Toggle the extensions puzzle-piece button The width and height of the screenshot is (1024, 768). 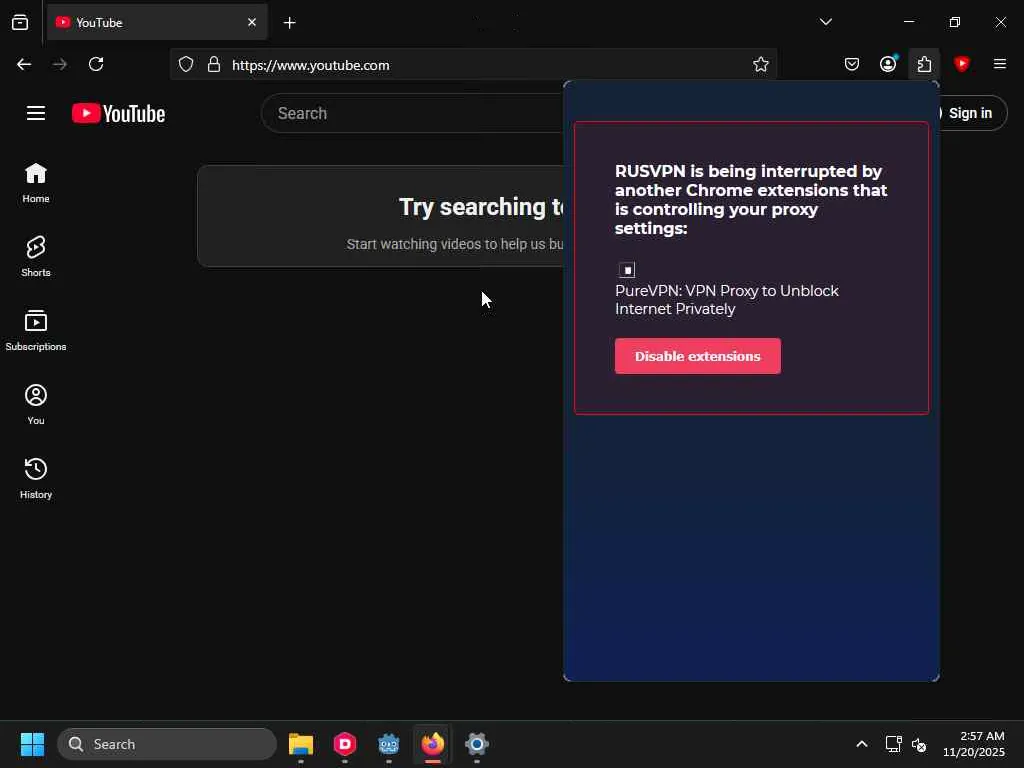click(x=924, y=64)
